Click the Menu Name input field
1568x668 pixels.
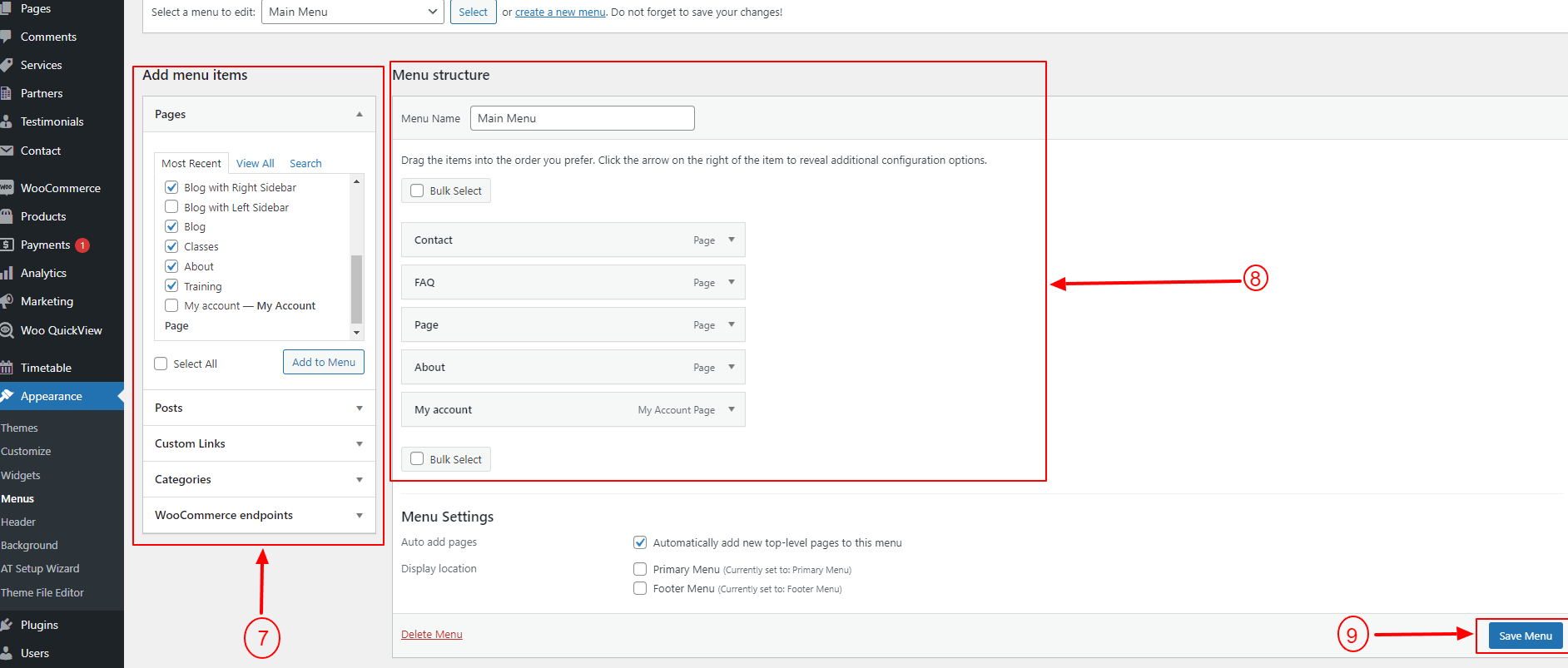click(x=582, y=118)
